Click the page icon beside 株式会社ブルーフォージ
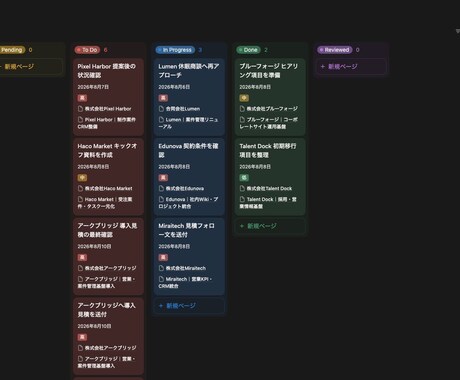Viewport: 460px width, 380px height. [242, 109]
